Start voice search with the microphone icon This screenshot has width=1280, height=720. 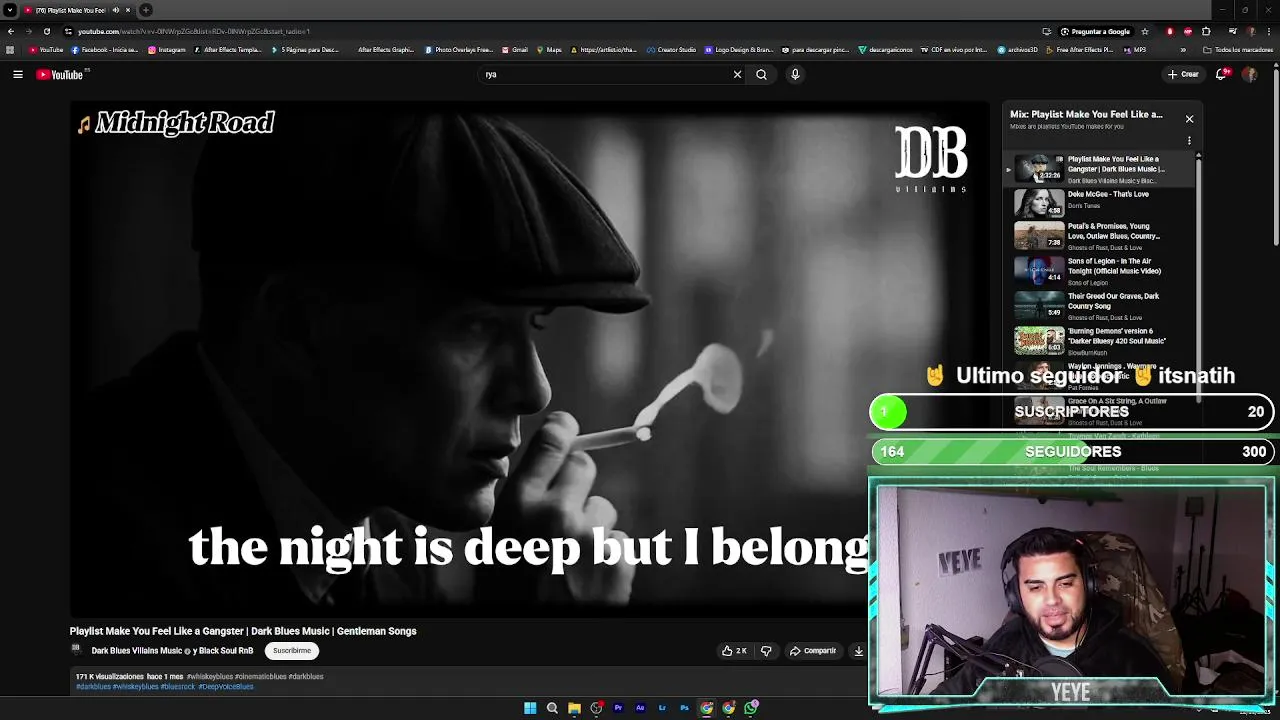pyautogui.click(x=795, y=74)
